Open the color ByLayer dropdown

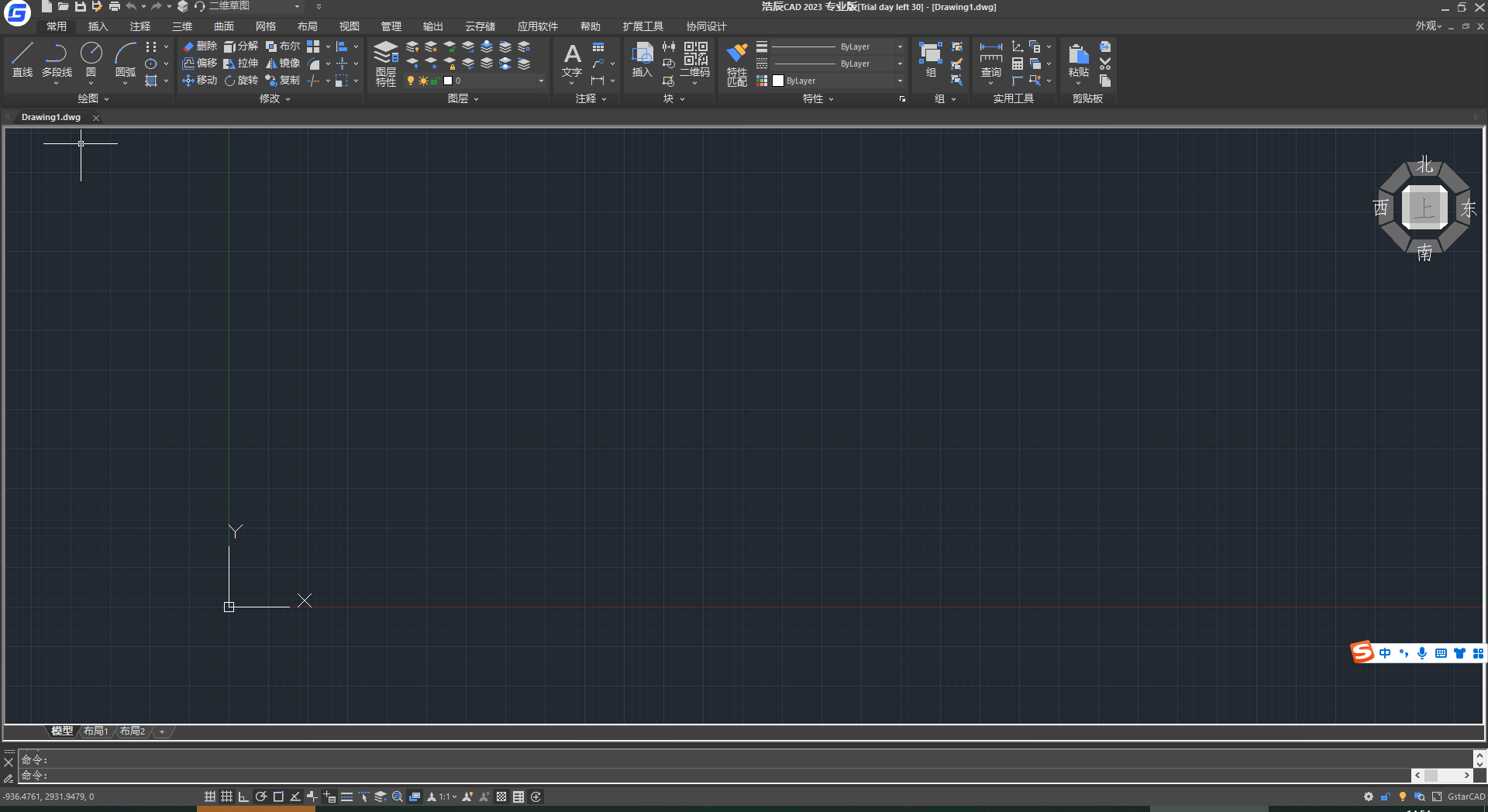[900, 81]
